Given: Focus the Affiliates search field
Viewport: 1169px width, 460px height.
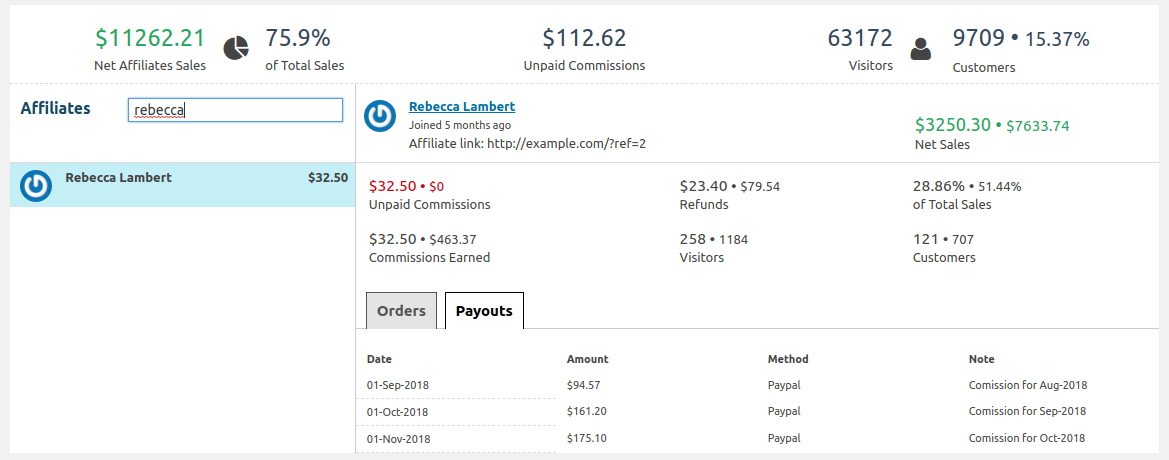Looking at the screenshot, I should click(235, 110).
